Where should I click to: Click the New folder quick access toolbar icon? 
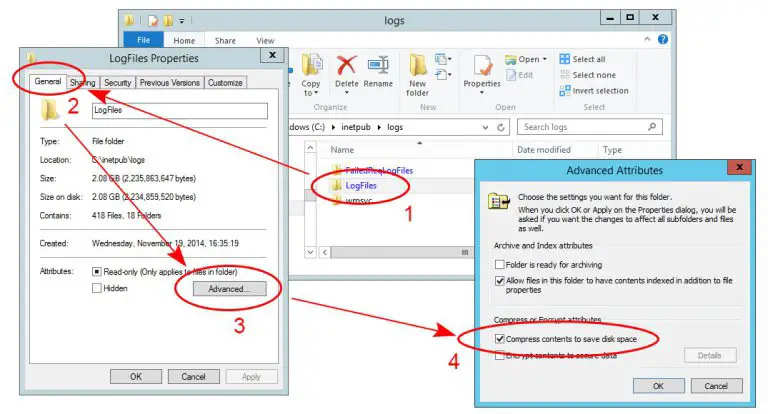point(168,21)
